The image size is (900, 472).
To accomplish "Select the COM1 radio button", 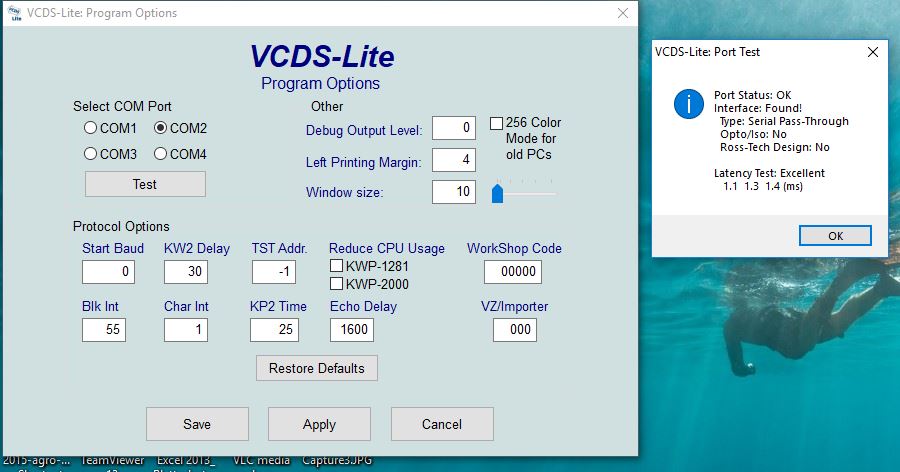I will 91,128.
